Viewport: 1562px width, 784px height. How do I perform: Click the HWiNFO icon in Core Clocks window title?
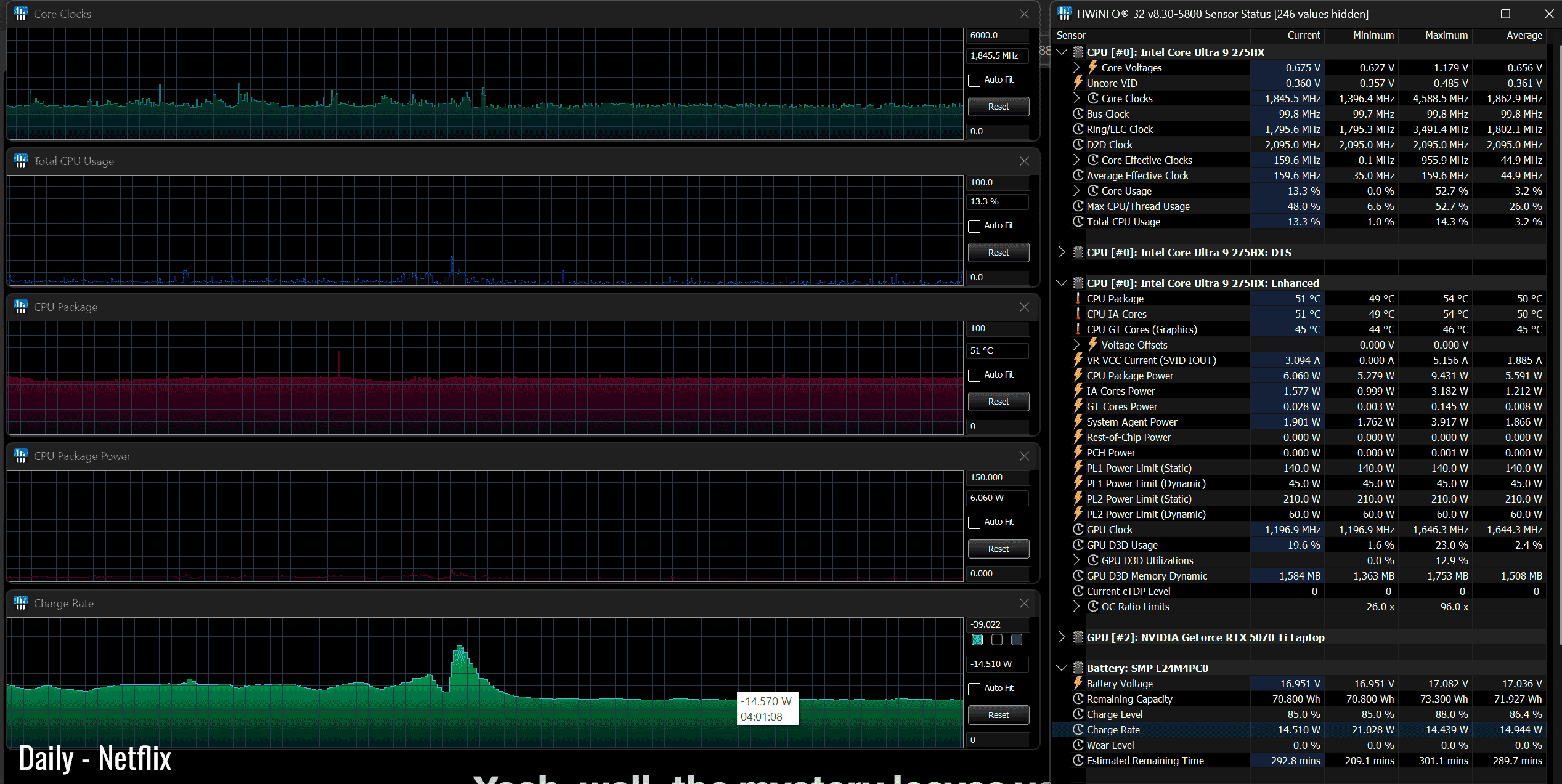21,14
